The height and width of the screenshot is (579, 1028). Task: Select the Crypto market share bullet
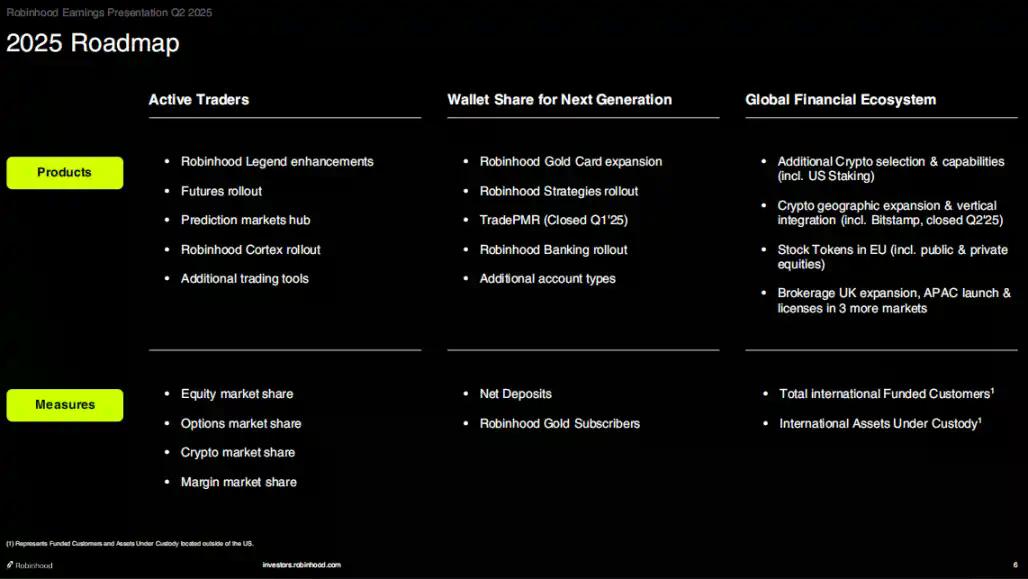pyautogui.click(x=238, y=452)
